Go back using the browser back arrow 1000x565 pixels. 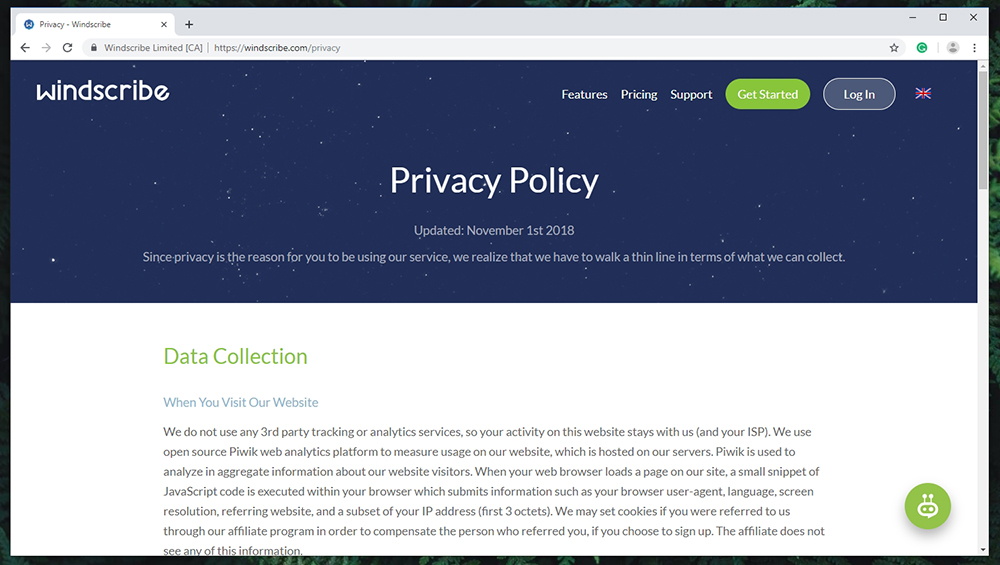point(25,48)
